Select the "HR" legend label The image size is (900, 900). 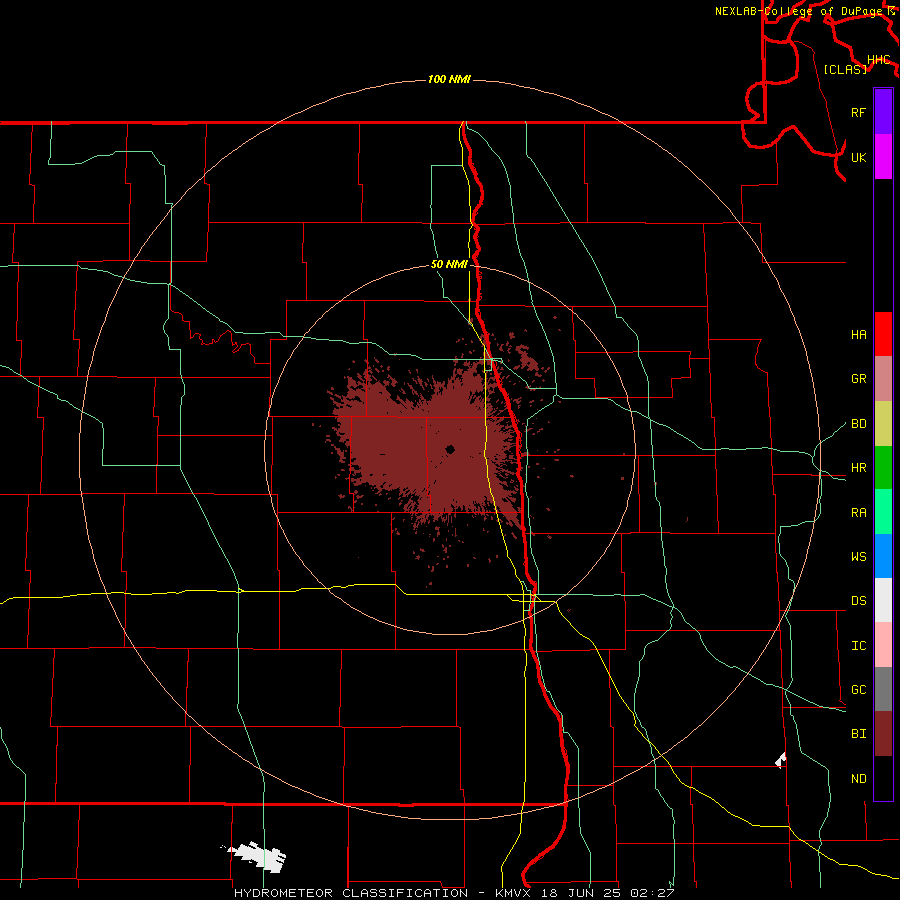858,468
